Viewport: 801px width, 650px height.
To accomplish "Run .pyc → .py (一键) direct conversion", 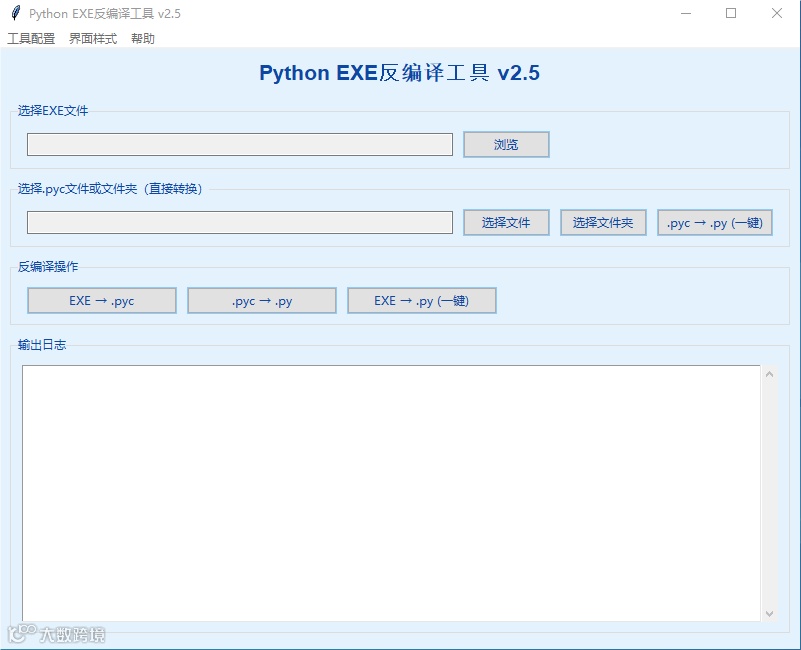I will click(715, 223).
